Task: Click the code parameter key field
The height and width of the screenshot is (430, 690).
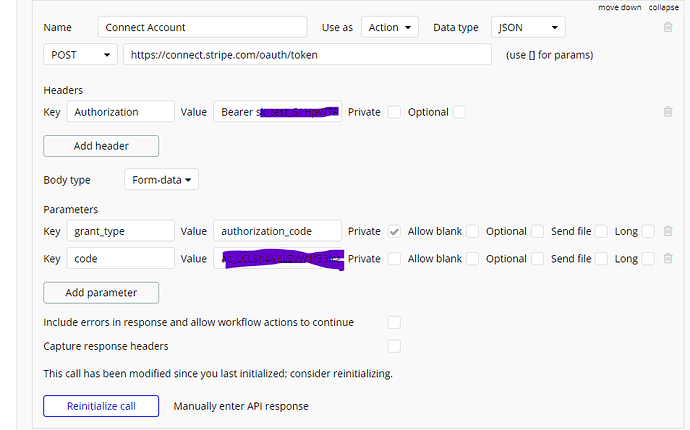Action: click(x=121, y=258)
